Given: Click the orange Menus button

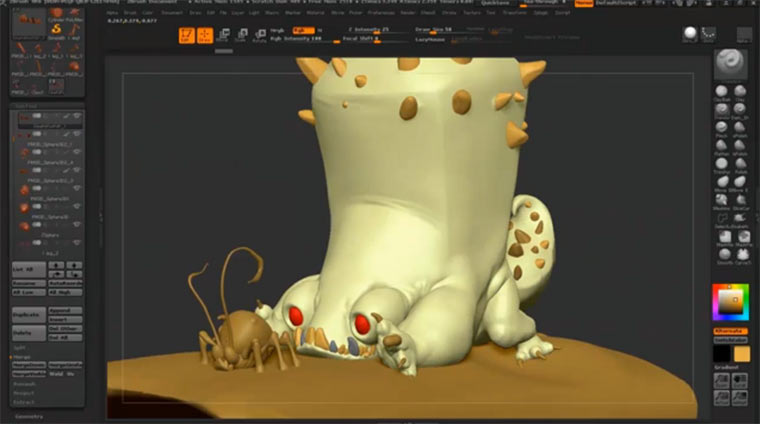Looking at the screenshot, I should 584,3.
